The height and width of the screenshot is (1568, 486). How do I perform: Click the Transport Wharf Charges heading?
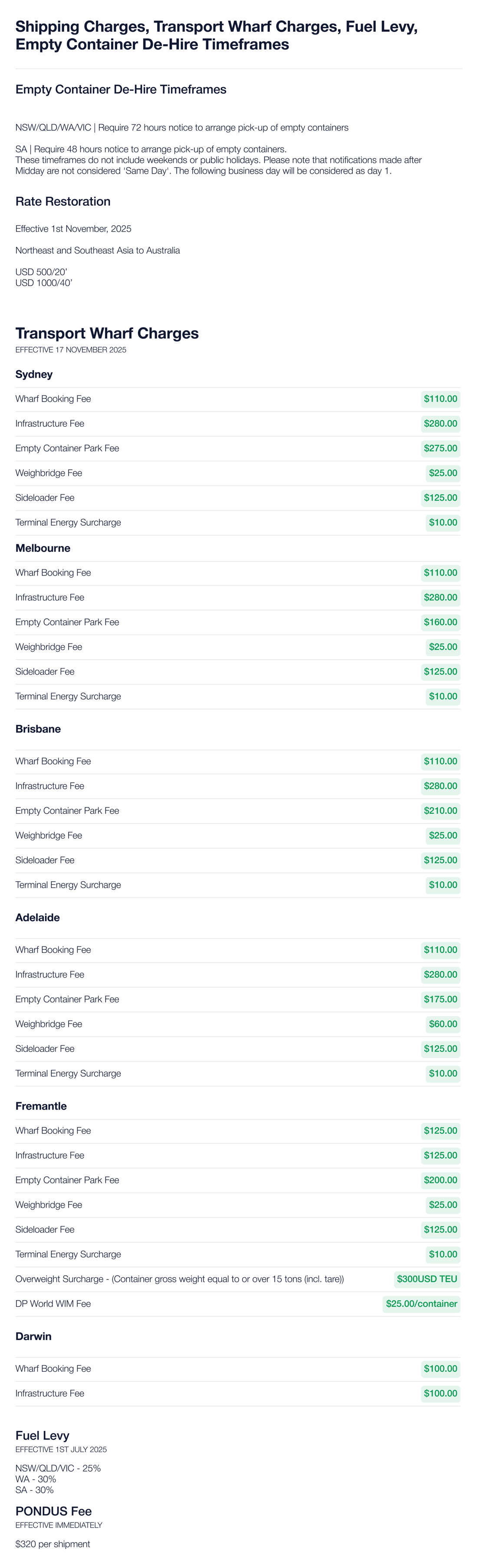coord(107,333)
